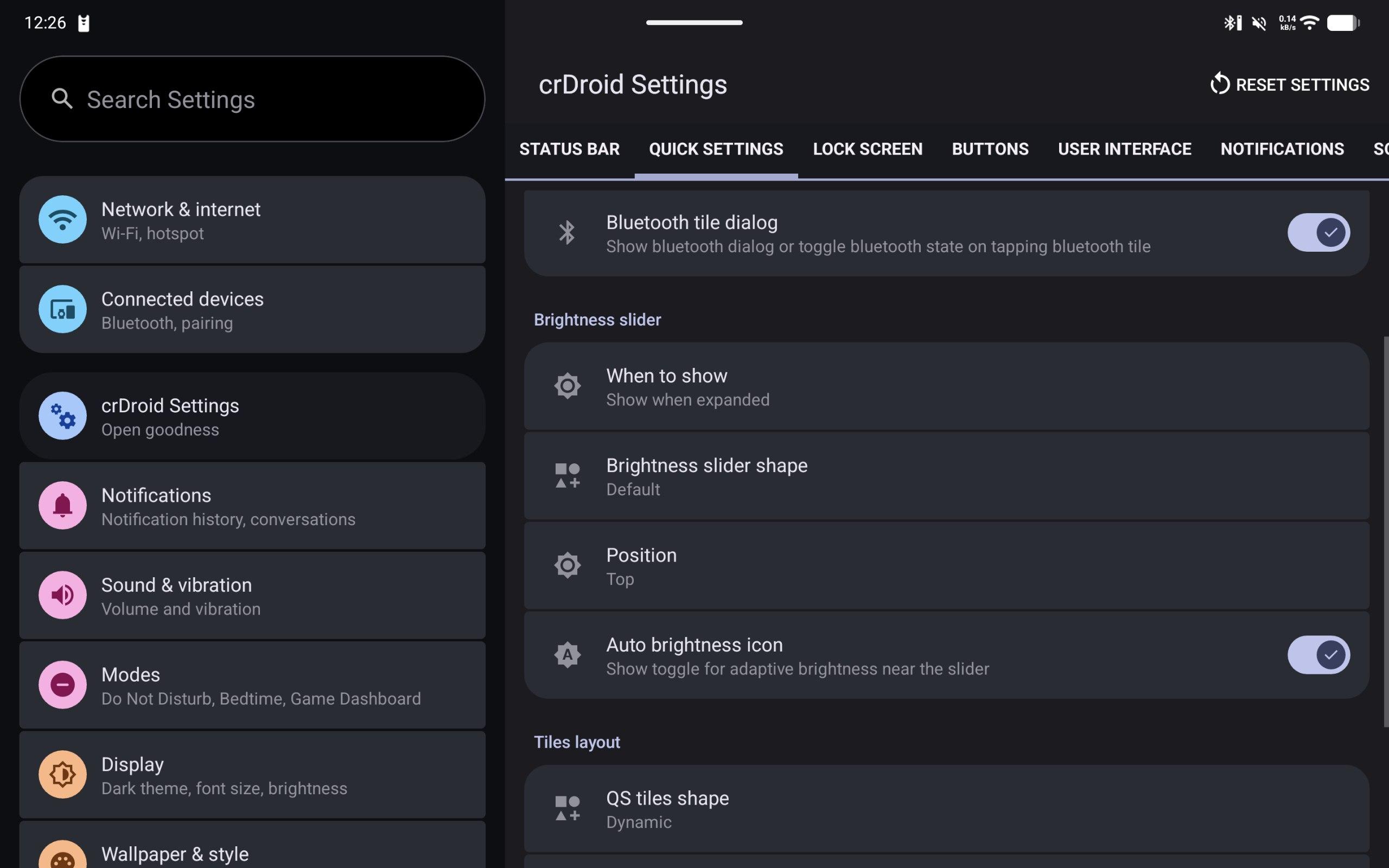Disable Bluetooth tile dialog switch

[1318, 233]
